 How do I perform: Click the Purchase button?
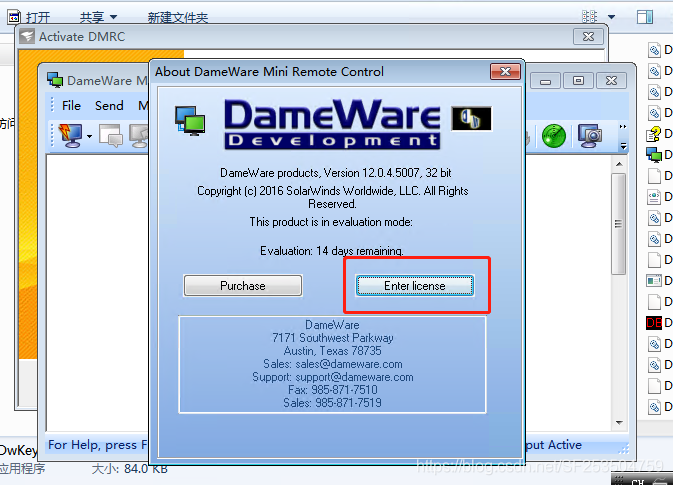click(x=243, y=286)
